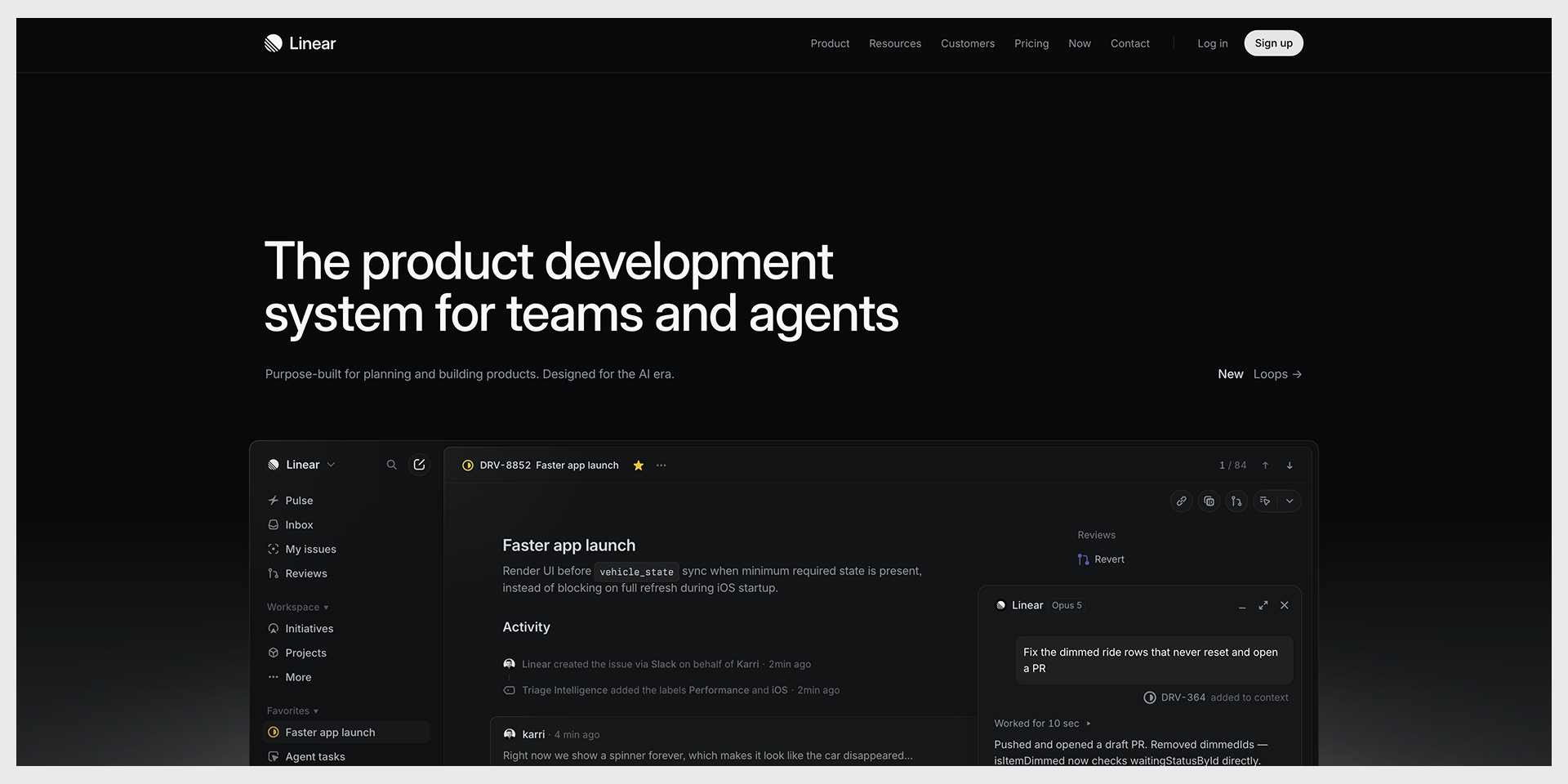
Task: Expand the Worked for 10 sec details
Action: point(1042,724)
